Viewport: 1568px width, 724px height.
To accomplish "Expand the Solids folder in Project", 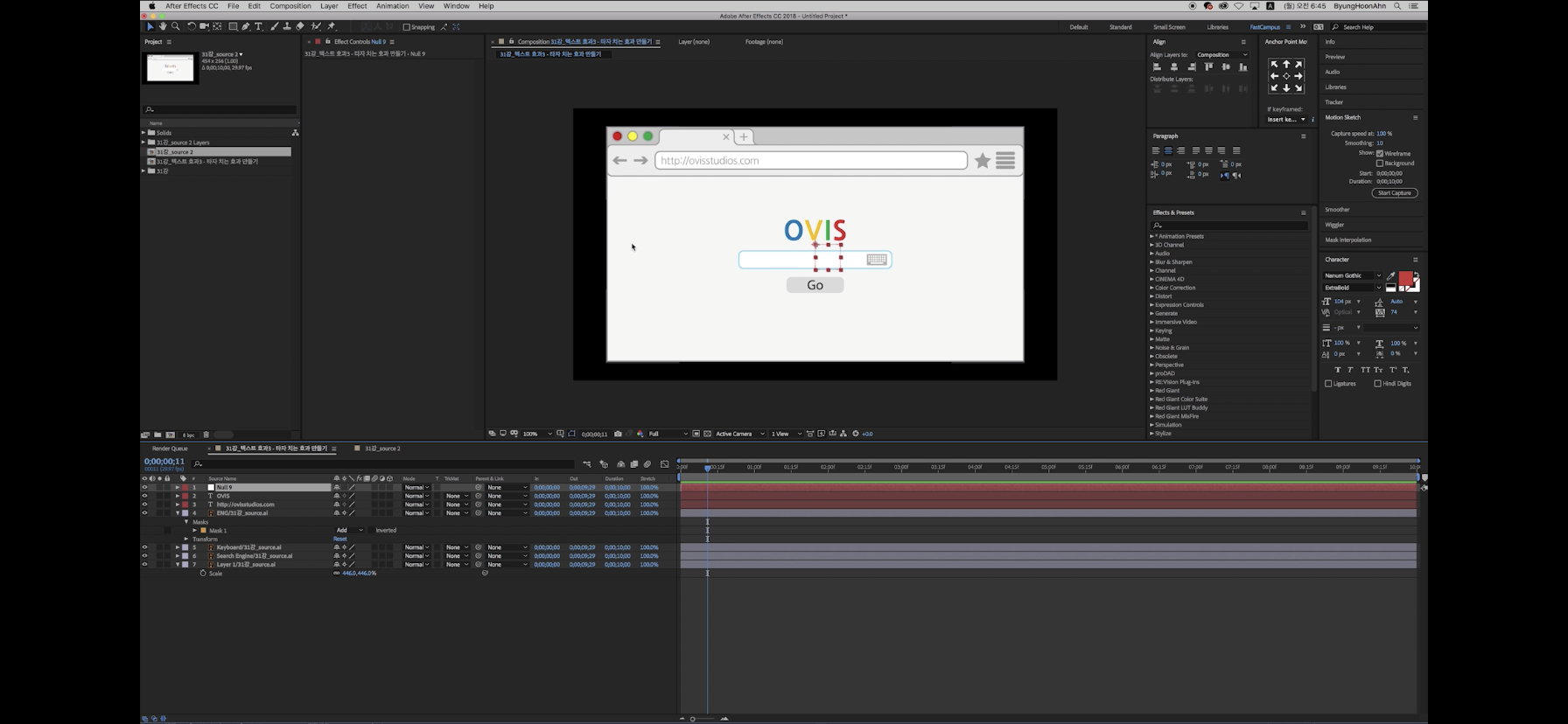I will (143, 133).
